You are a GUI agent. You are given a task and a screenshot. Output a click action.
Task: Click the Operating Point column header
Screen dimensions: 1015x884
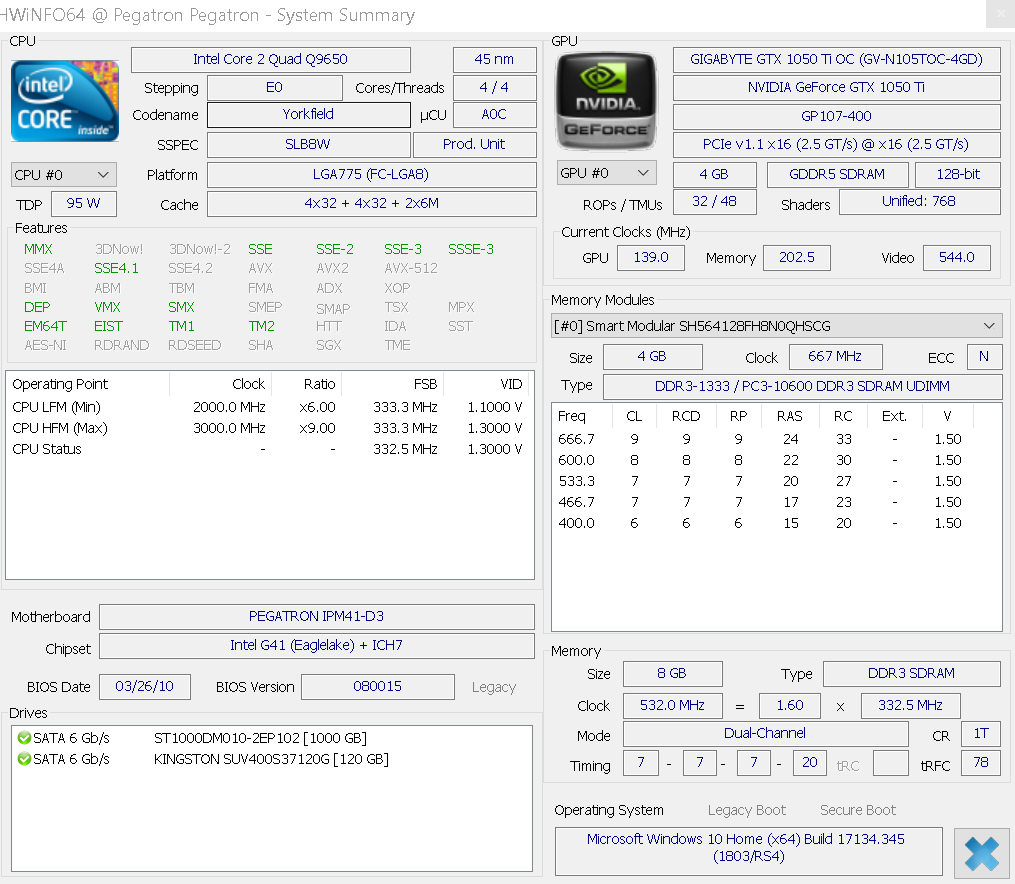88,384
